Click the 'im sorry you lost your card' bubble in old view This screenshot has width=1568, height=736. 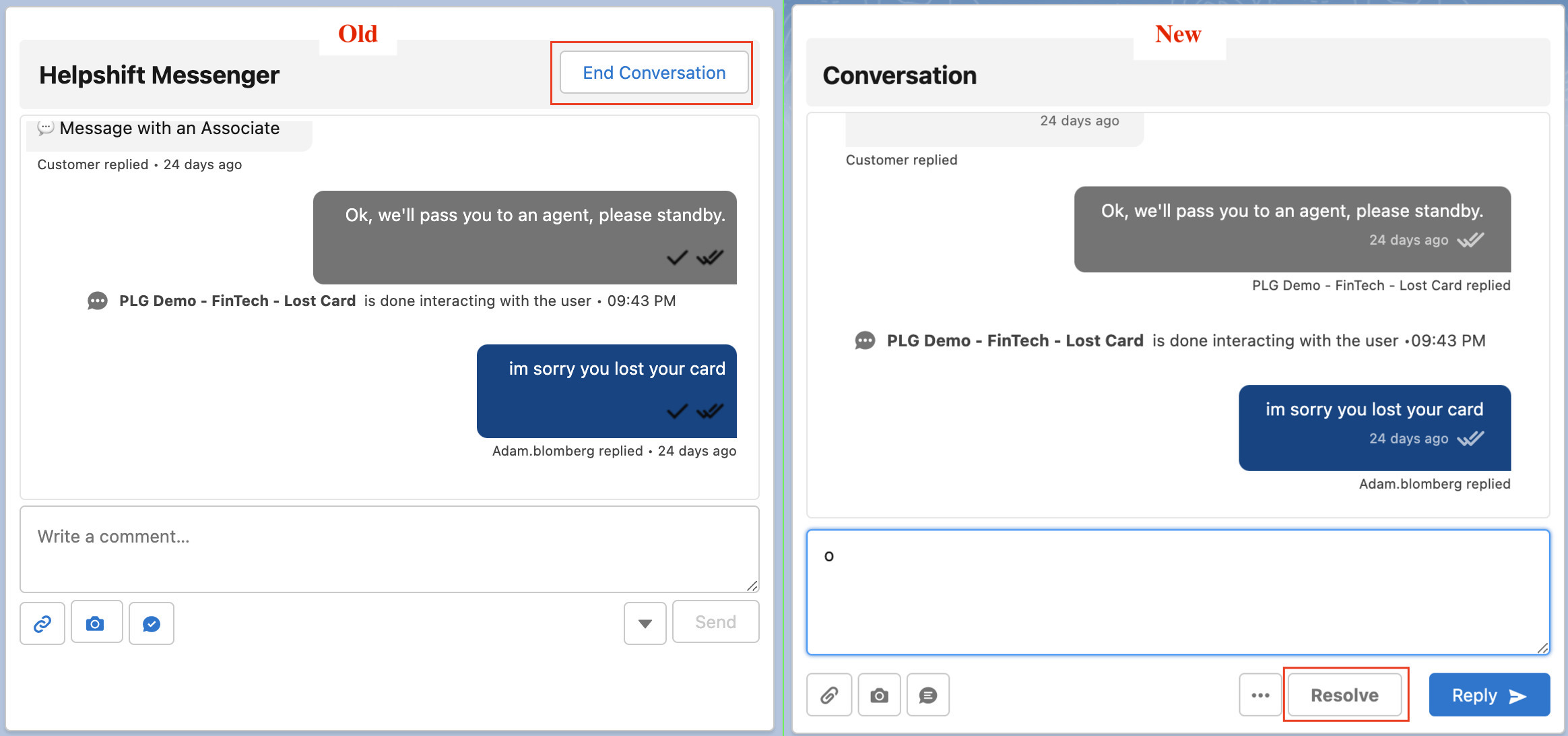(x=606, y=390)
